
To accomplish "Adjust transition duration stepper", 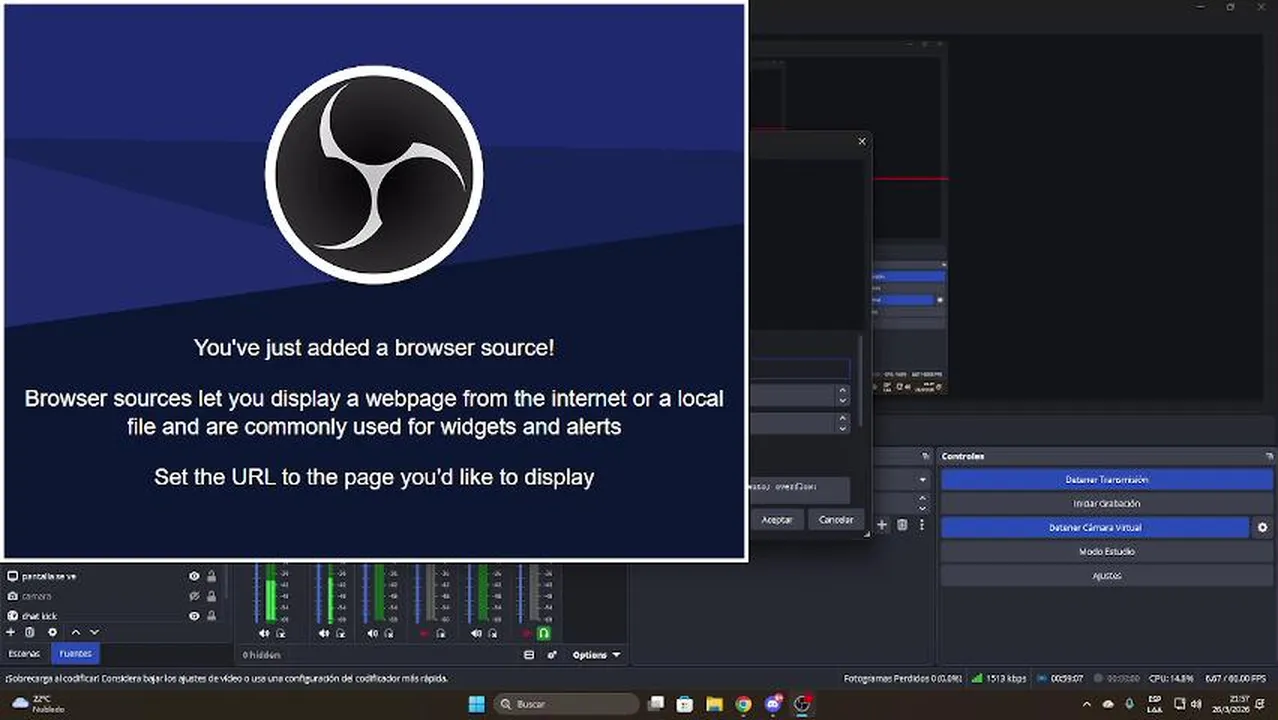I will (922, 503).
